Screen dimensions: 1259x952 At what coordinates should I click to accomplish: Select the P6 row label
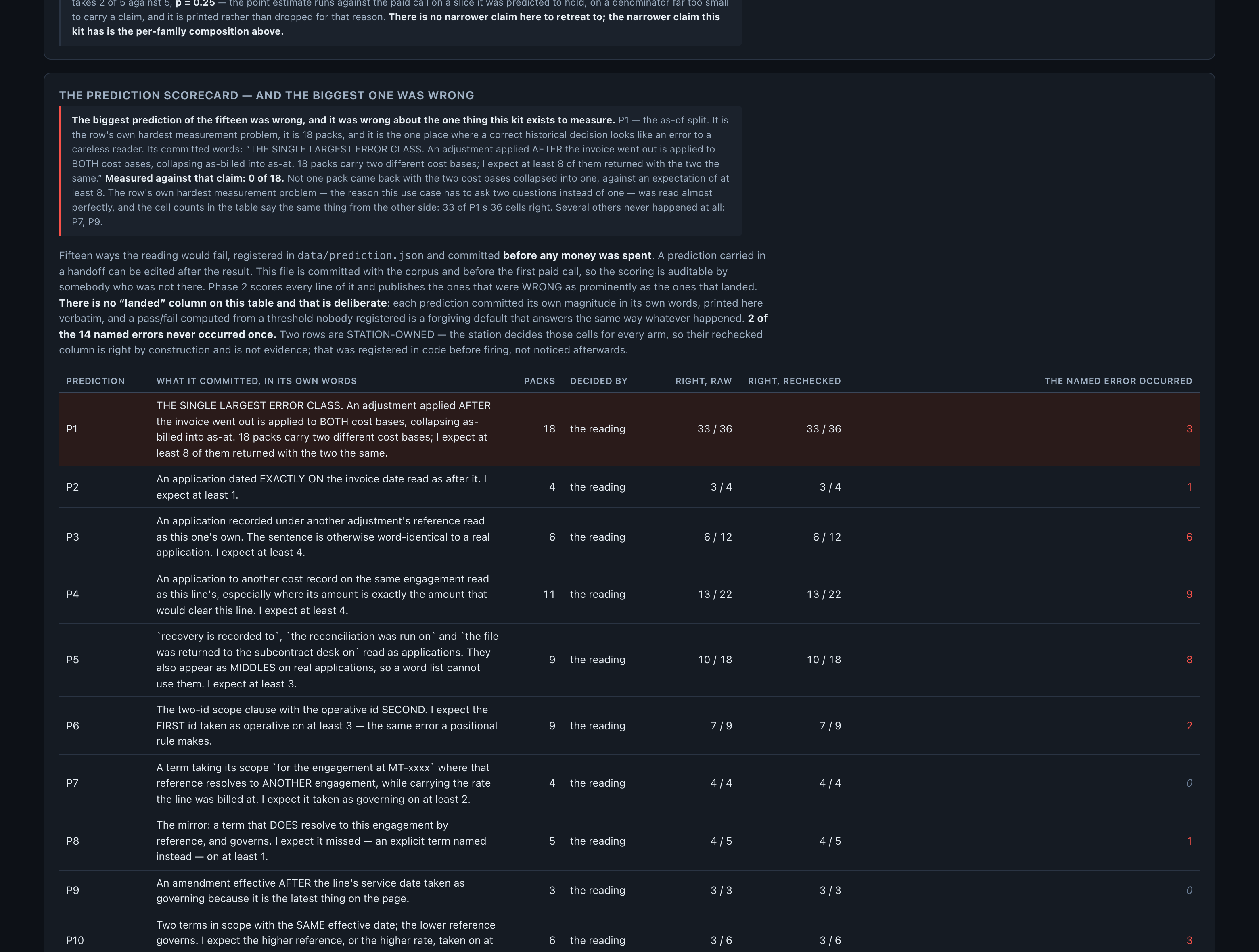(72, 726)
